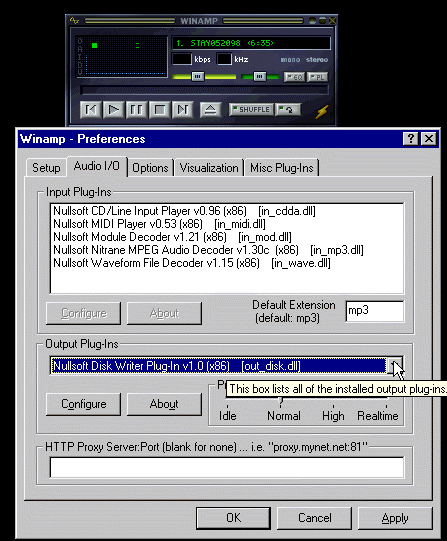447x541 pixels.
Task: Click the Winamp lightning bolt logo
Action: [x=321, y=111]
